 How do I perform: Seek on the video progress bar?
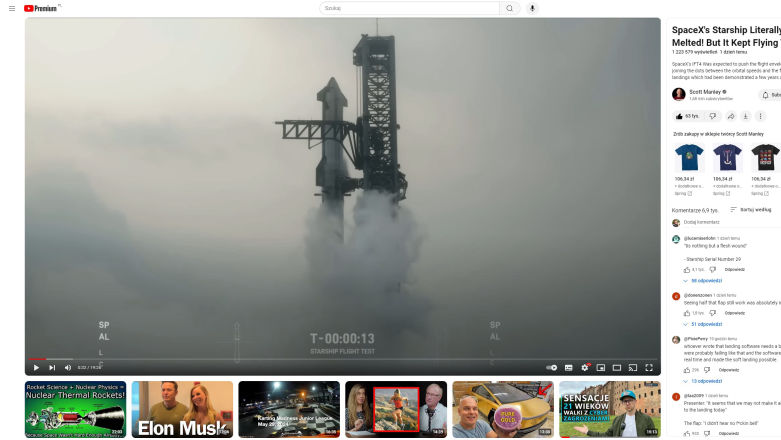tap(343, 359)
